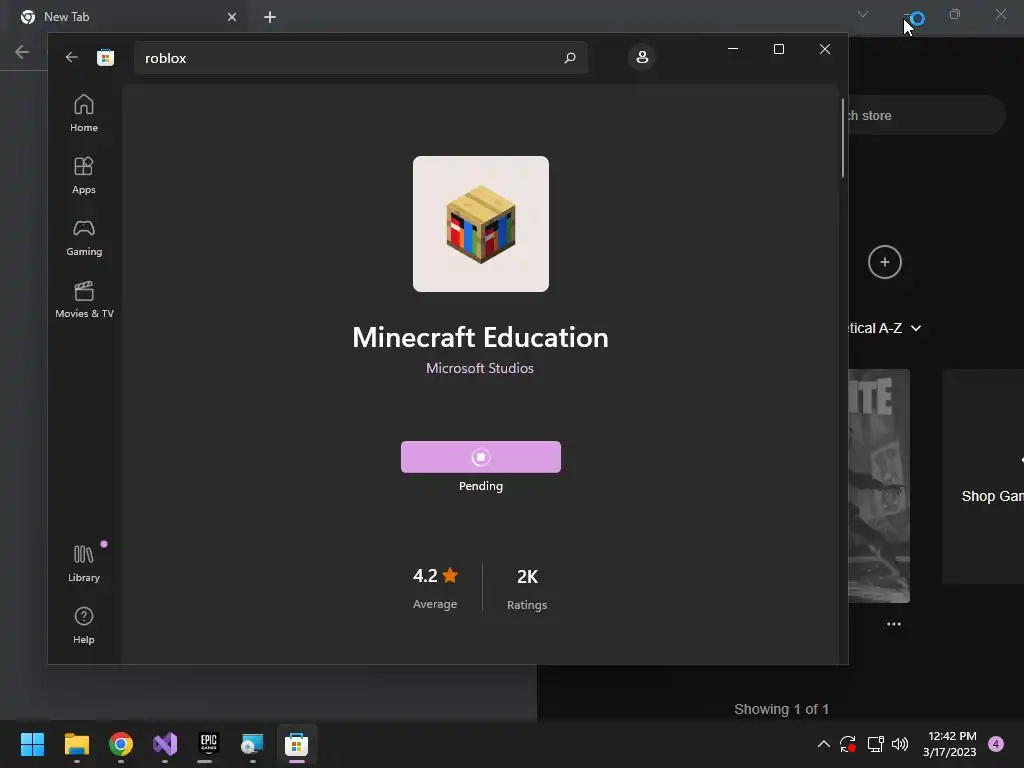Open the volume control tray icon

click(900, 744)
